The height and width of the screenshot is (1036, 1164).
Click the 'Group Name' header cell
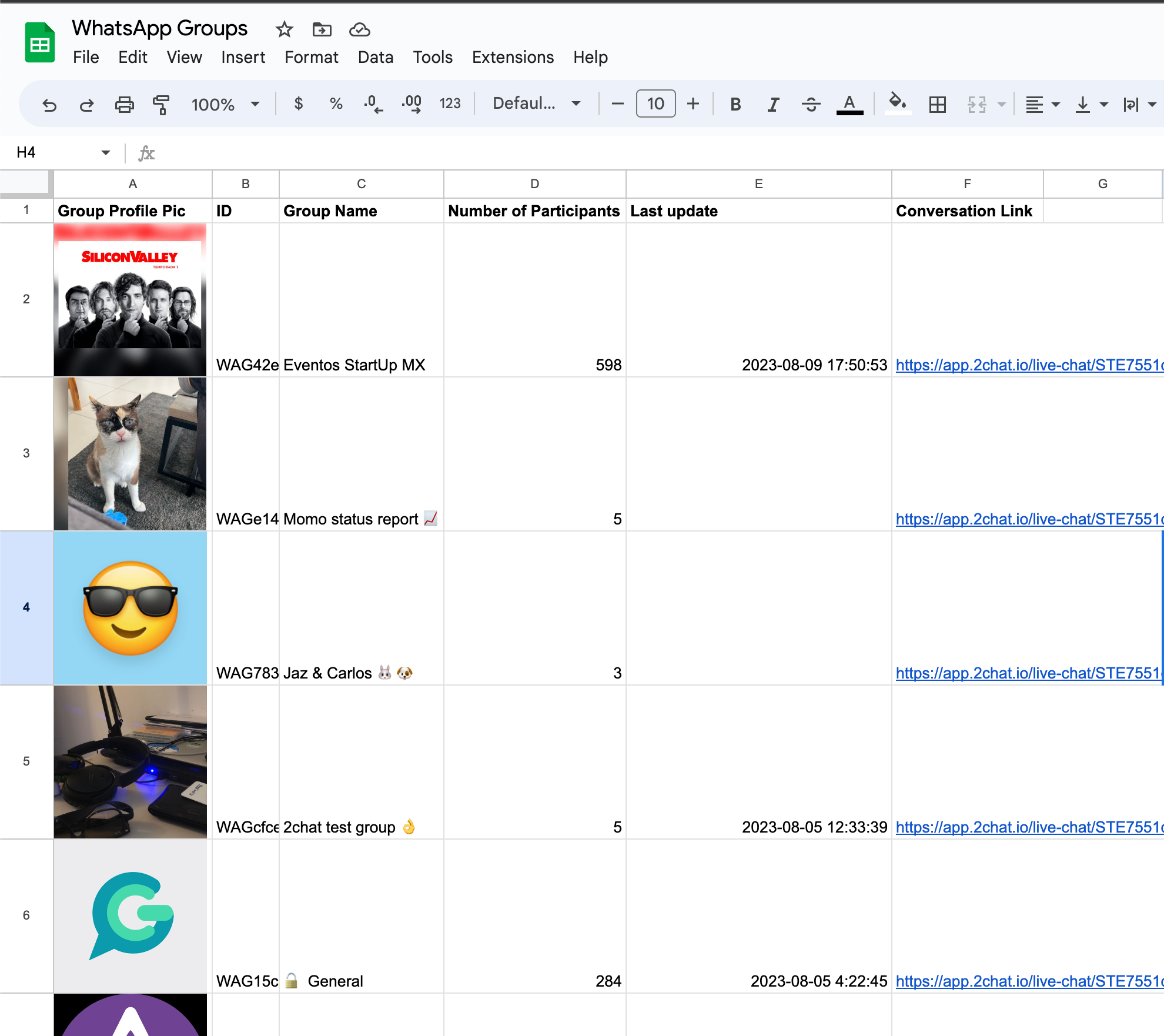[361, 211]
